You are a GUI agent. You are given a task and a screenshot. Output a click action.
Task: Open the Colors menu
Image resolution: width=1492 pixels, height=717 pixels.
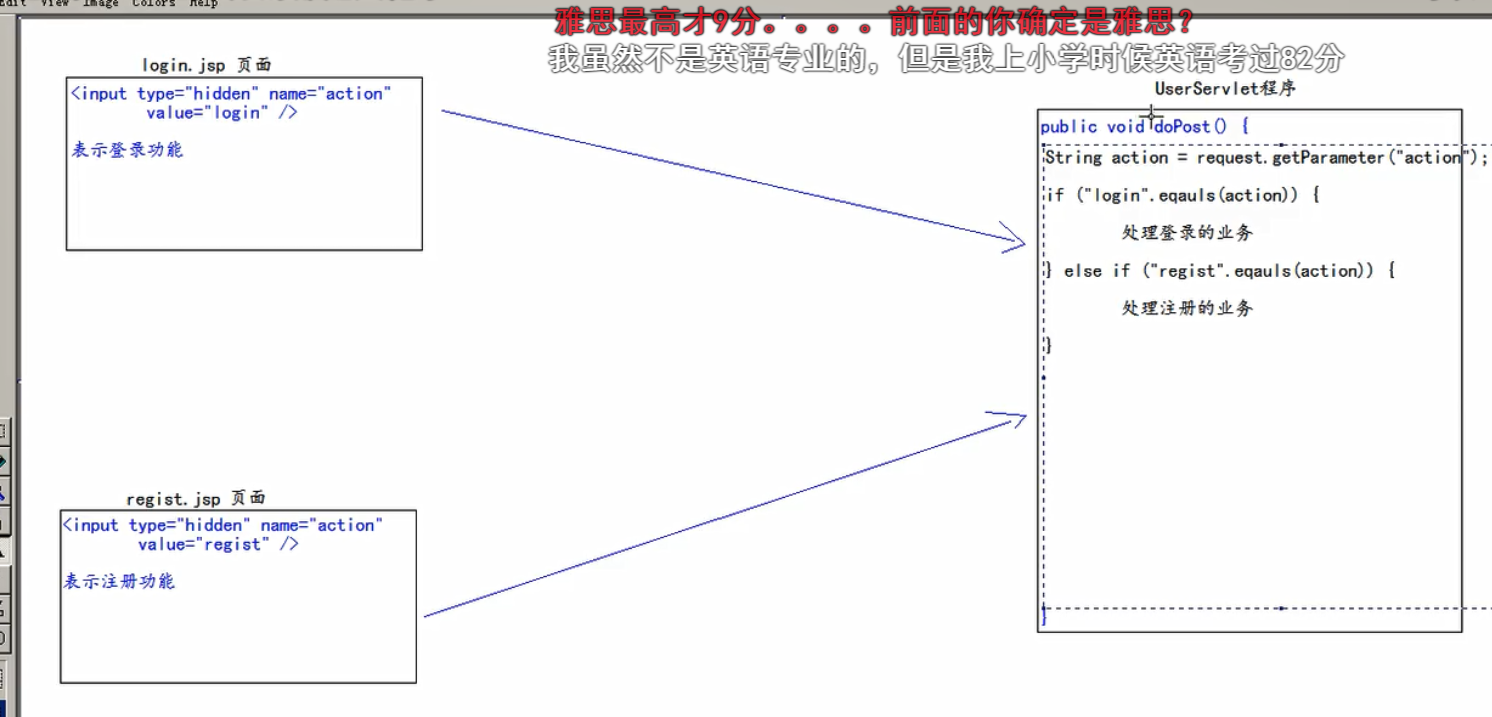click(154, 3)
